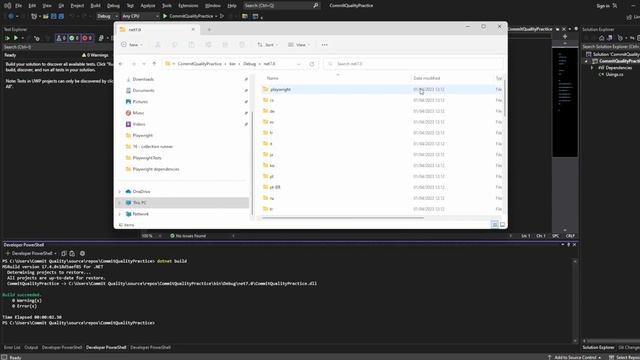Run all tests in Test Explorer
640x360 pixels.
click(7, 38)
